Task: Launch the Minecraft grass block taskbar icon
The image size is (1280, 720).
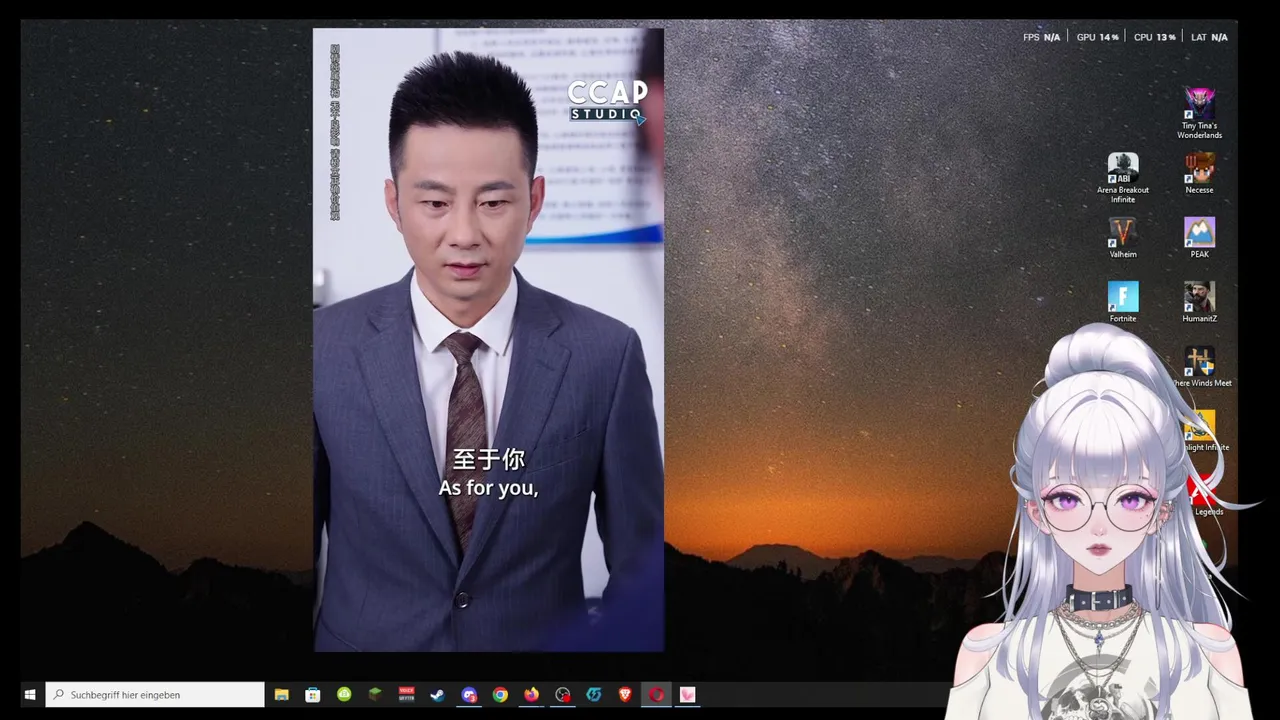Action: click(x=375, y=694)
